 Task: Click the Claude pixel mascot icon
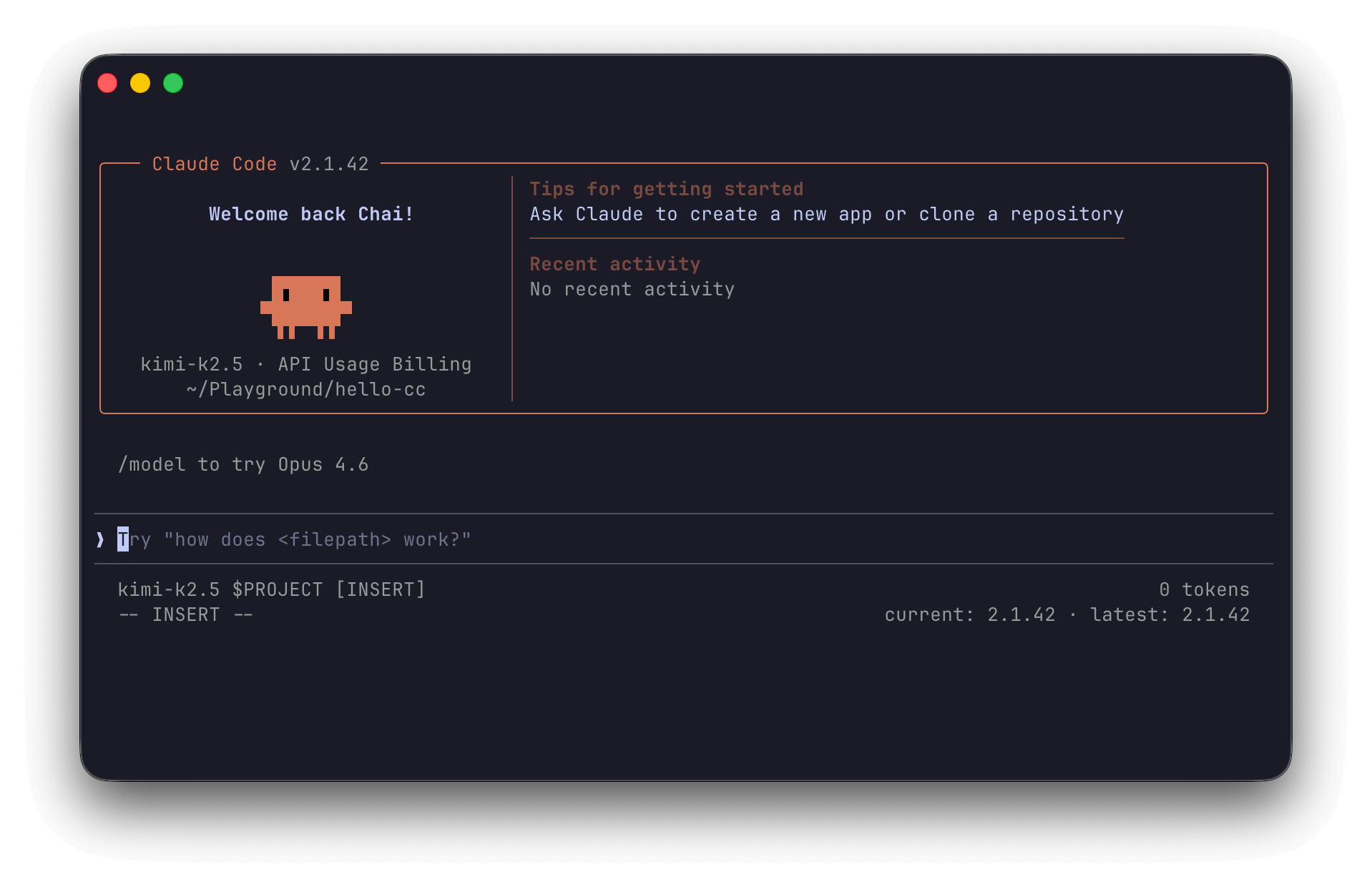(306, 307)
